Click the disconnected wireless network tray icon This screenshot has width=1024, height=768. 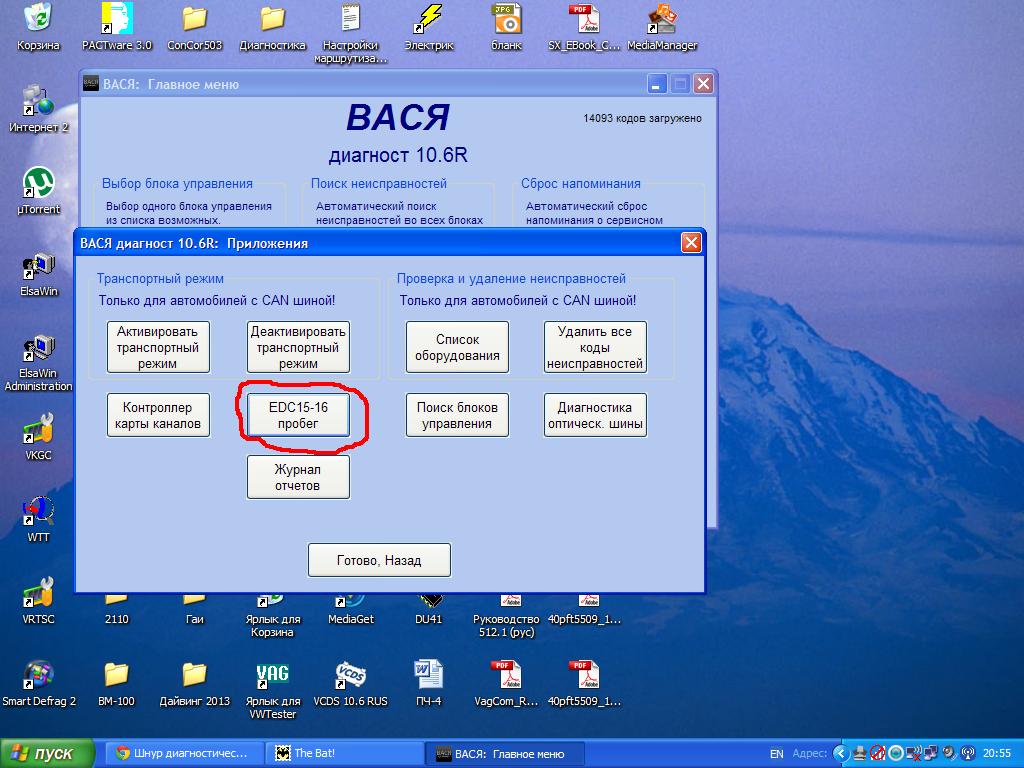click(x=914, y=753)
